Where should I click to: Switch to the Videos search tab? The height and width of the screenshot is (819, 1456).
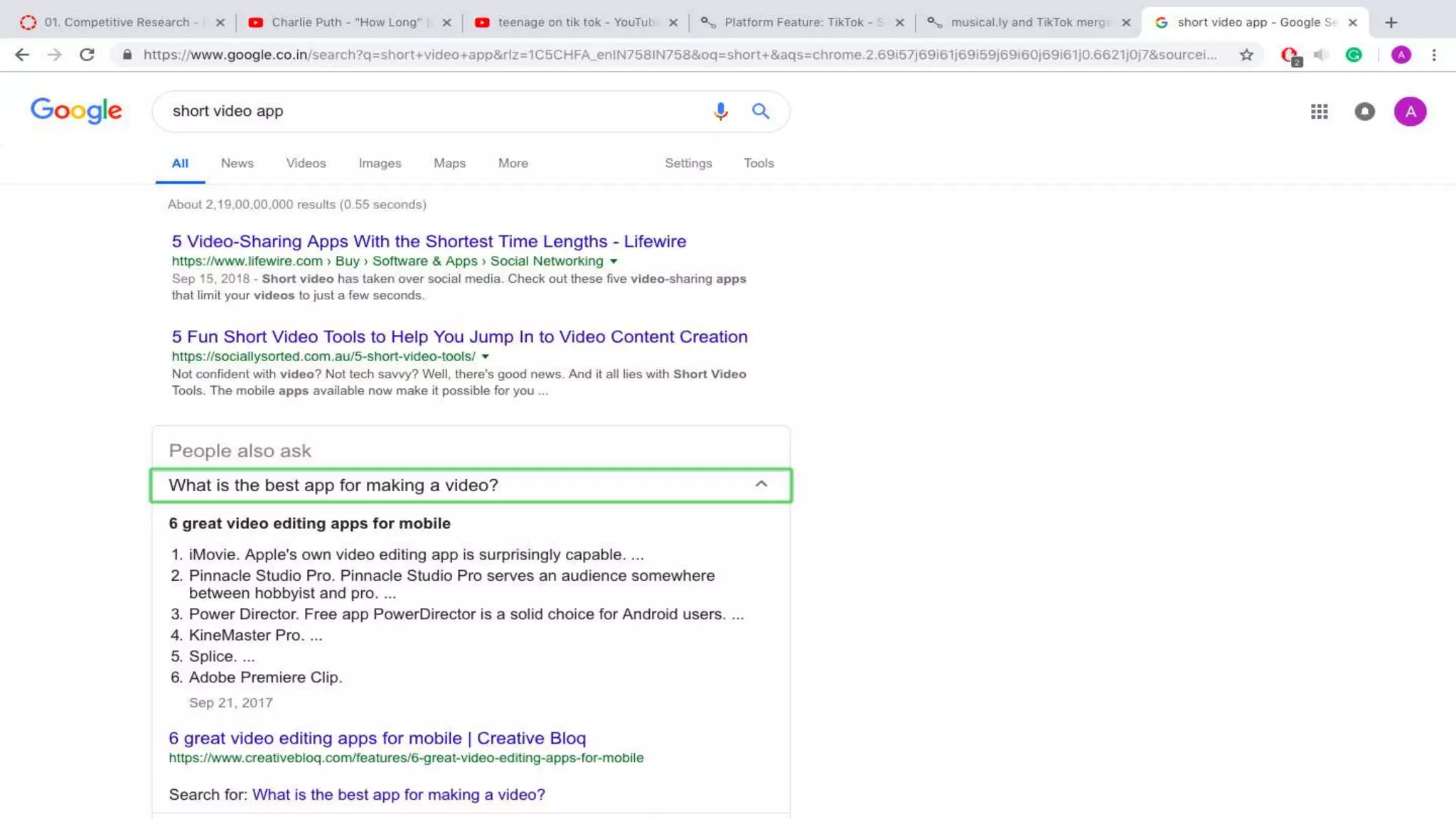(306, 163)
